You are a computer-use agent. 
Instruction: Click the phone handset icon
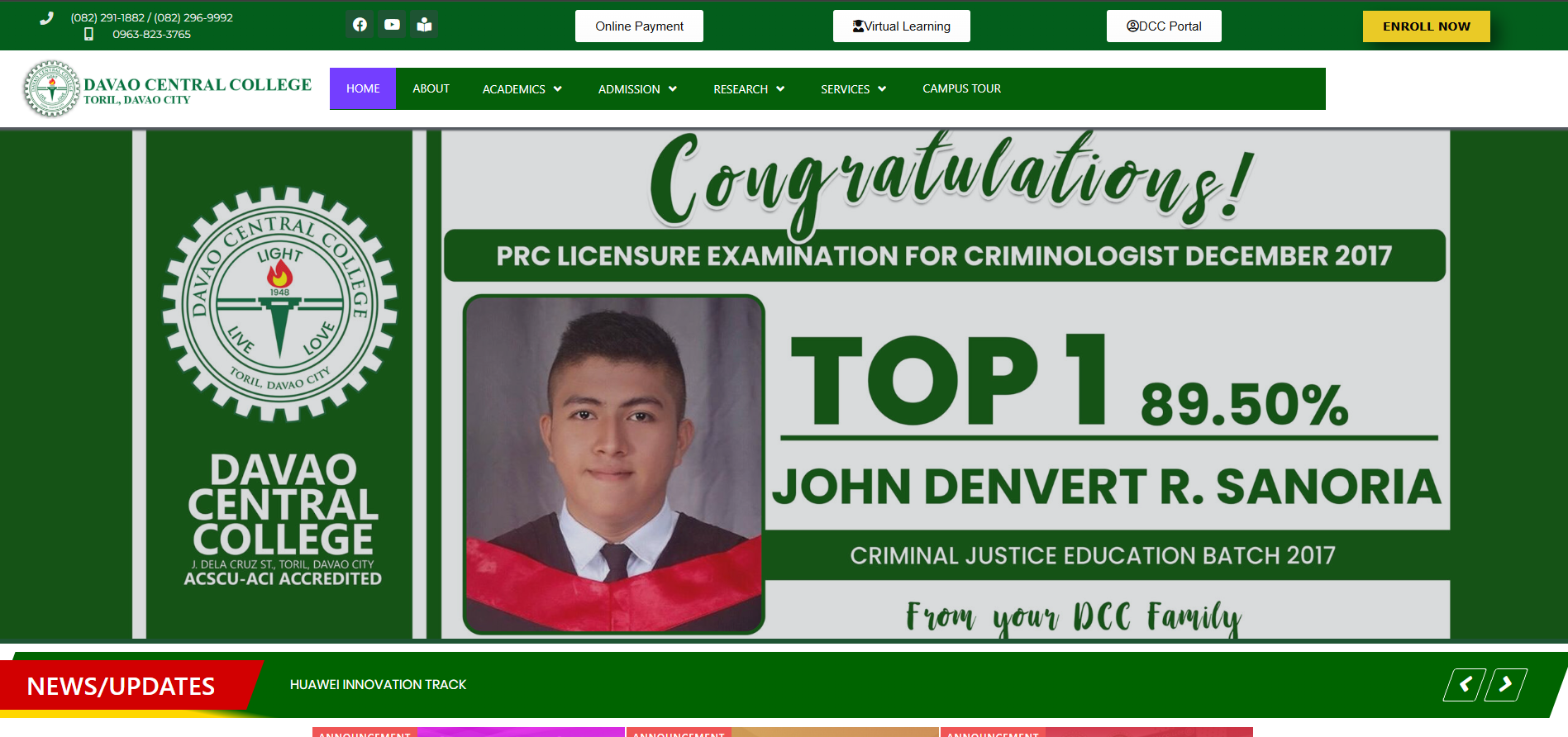[47, 17]
